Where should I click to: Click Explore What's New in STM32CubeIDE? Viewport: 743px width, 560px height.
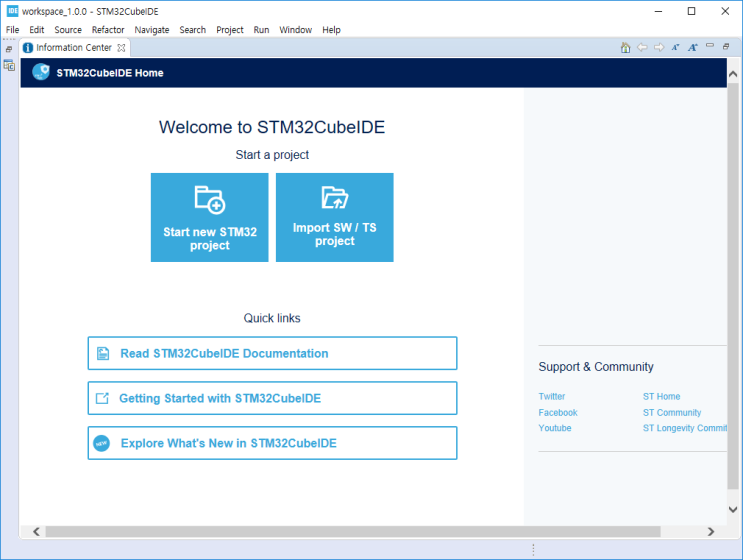click(272, 443)
